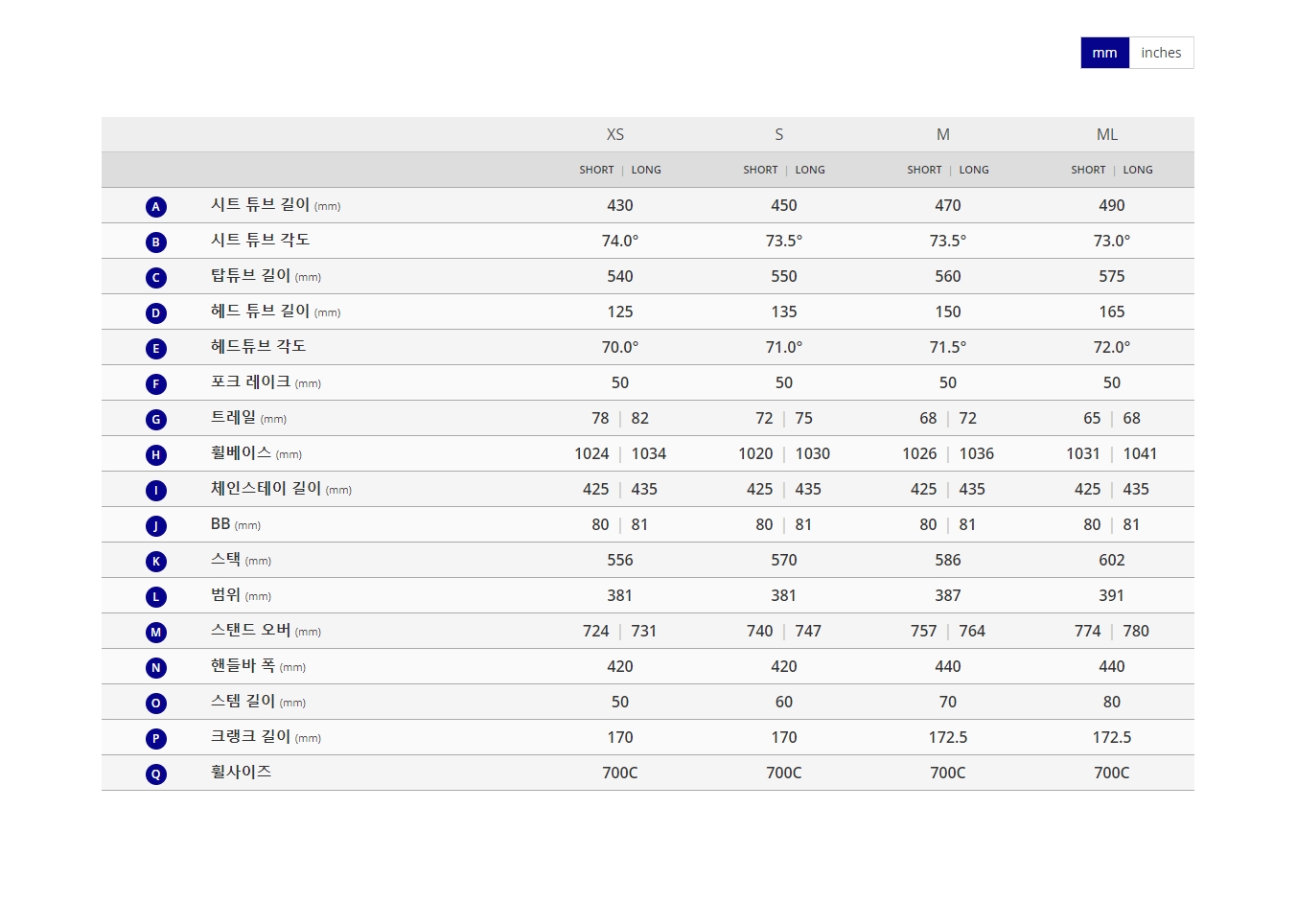This screenshot has height=924, width=1297.
Task: Click the '휠베이스' row label
Action: 256,452
